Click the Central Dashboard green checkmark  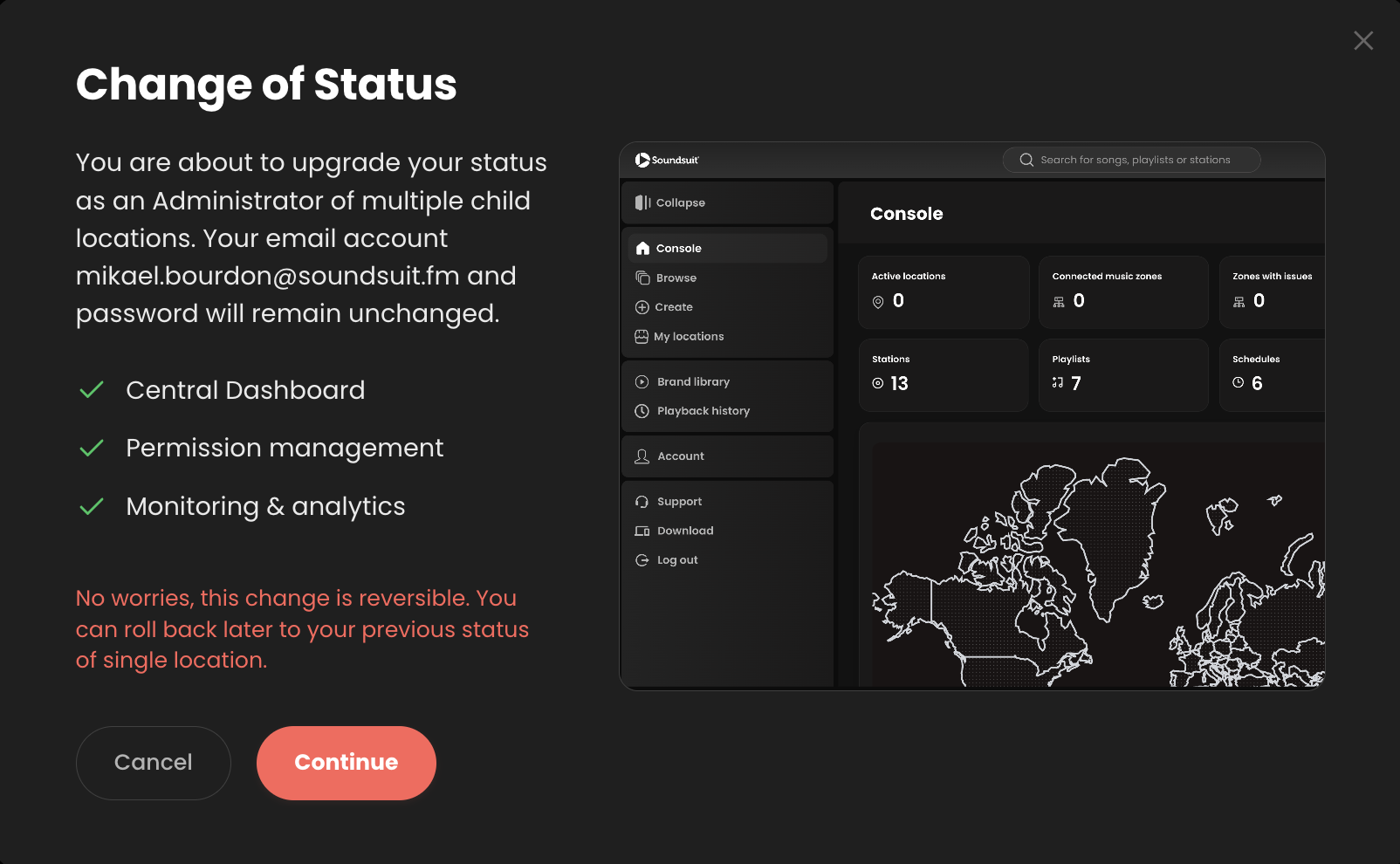click(x=92, y=390)
